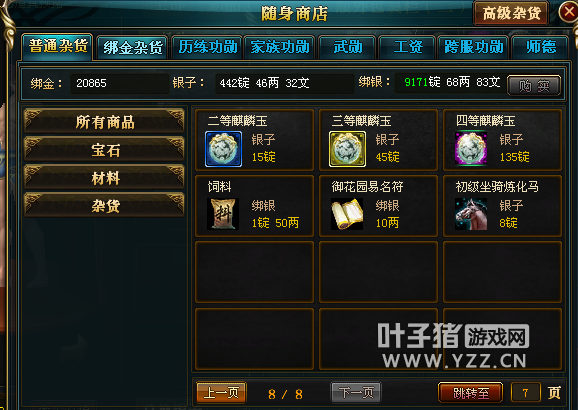Open the 历练功勋 tab
This screenshot has height=410, width=578.
[x=208, y=47]
